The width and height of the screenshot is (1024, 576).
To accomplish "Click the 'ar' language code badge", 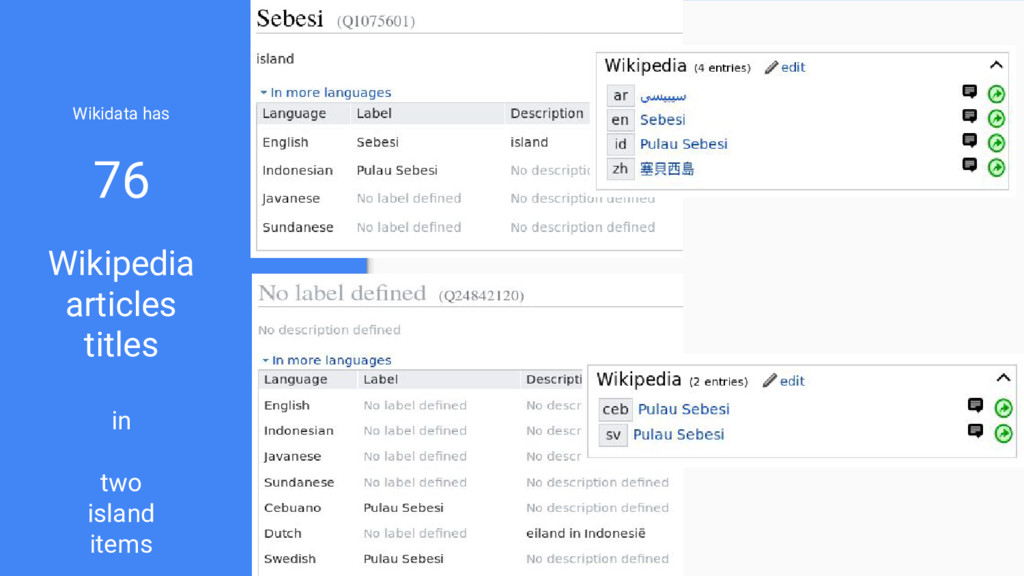I will click(x=620, y=95).
